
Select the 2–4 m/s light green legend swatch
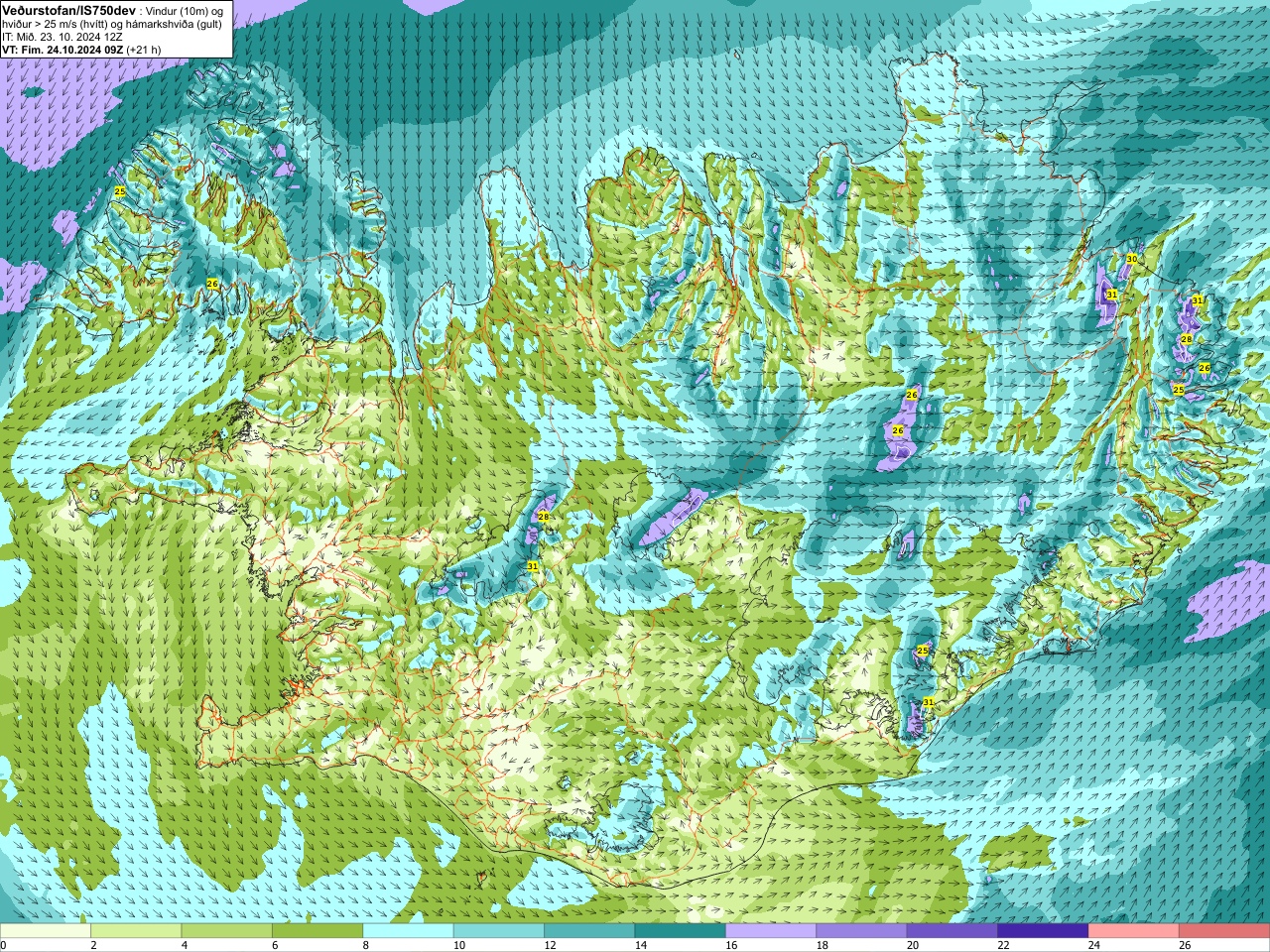pyautogui.click(x=136, y=931)
